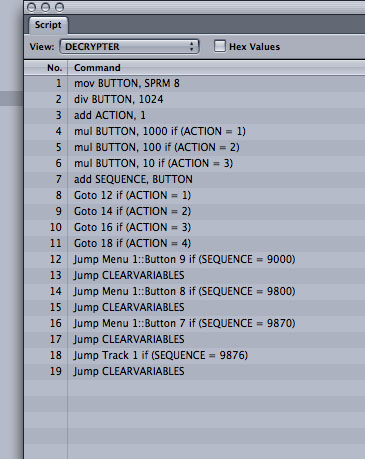Image resolution: width=365 pixels, height=459 pixels.
Task: Select line 9 Goto 14 command
Action: click(x=195, y=211)
